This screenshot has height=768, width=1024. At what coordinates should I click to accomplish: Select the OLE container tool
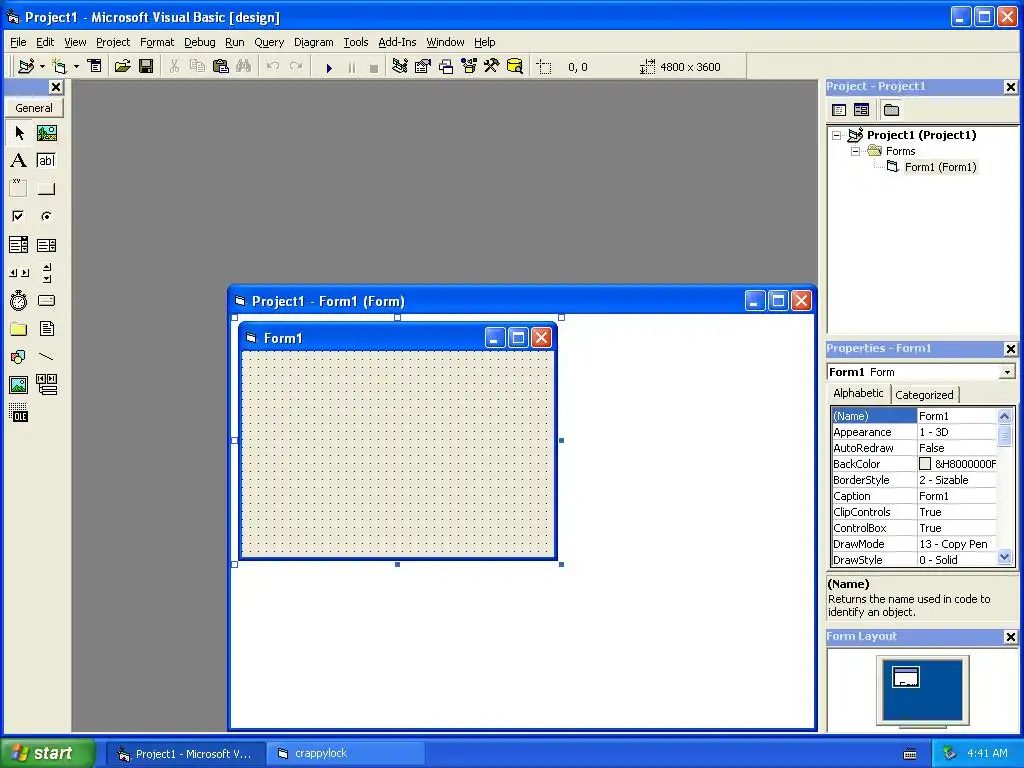19,413
